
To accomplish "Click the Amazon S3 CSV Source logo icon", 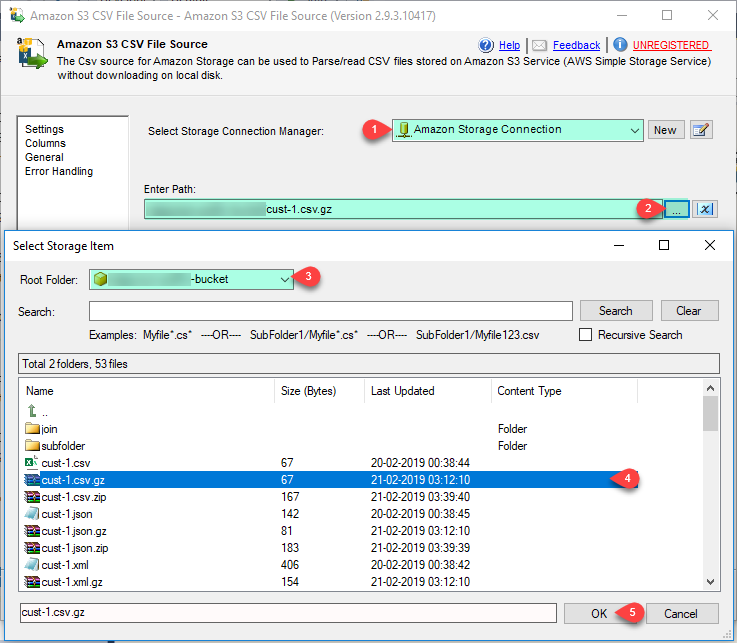I will (x=32, y=53).
